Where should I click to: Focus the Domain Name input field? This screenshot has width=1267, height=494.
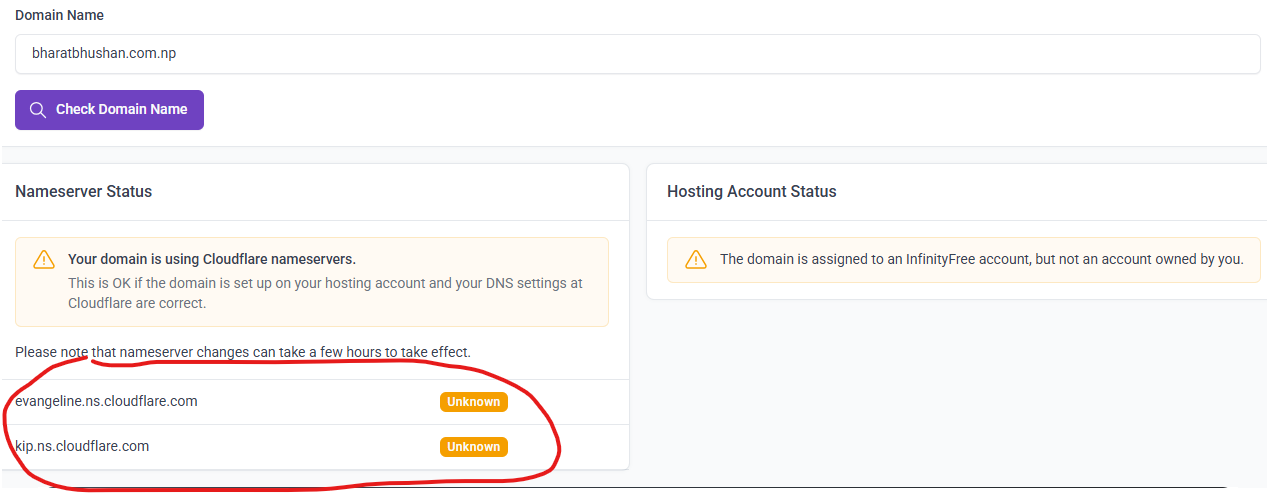pyautogui.click(x=637, y=54)
